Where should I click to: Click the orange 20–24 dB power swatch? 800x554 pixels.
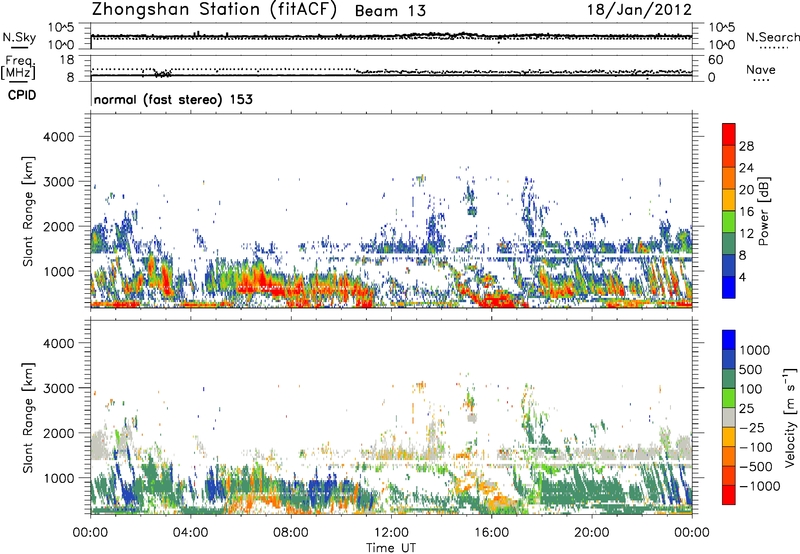pyautogui.click(x=729, y=178)
